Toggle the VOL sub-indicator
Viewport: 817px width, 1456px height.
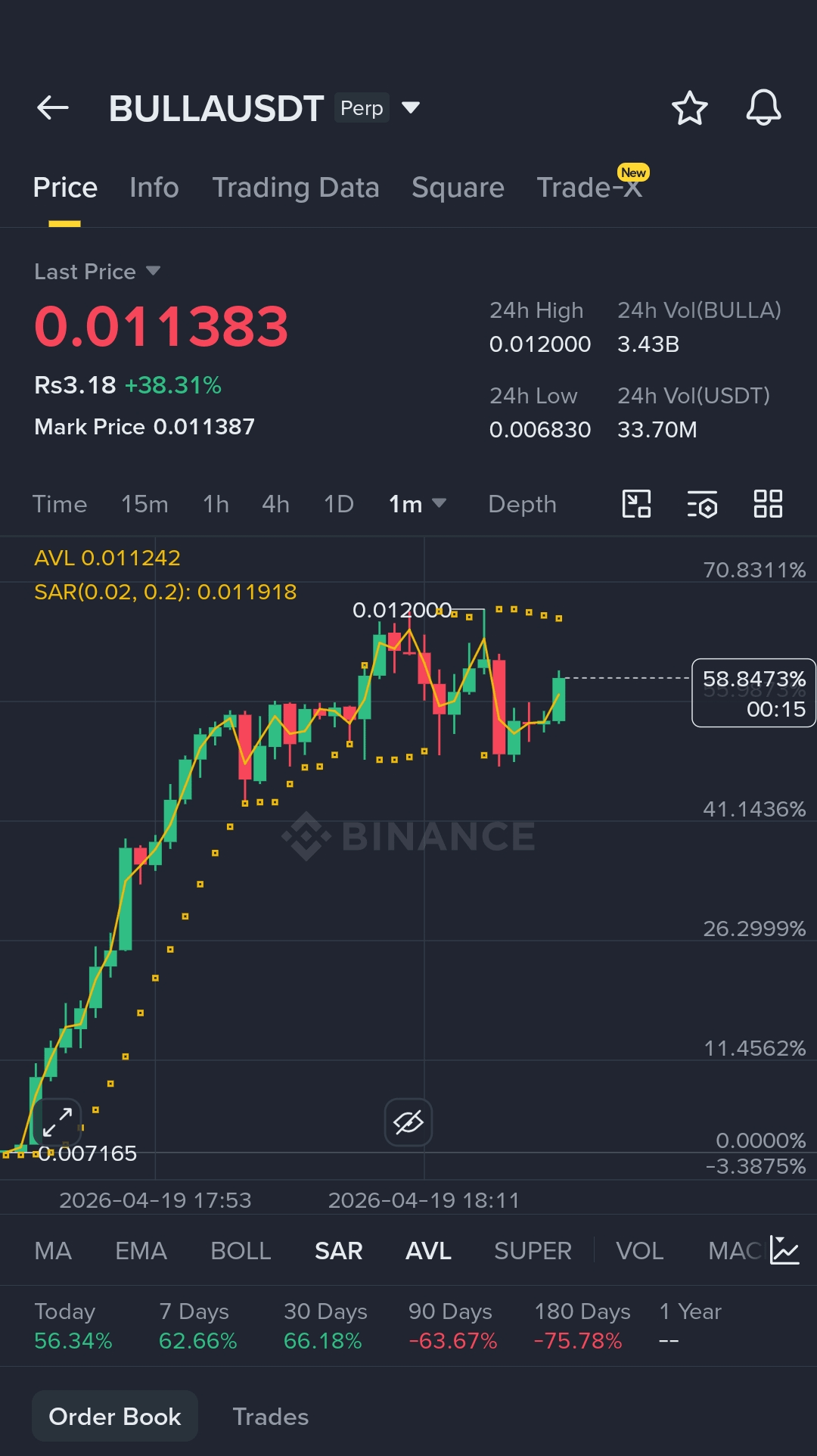point(639,1251)
